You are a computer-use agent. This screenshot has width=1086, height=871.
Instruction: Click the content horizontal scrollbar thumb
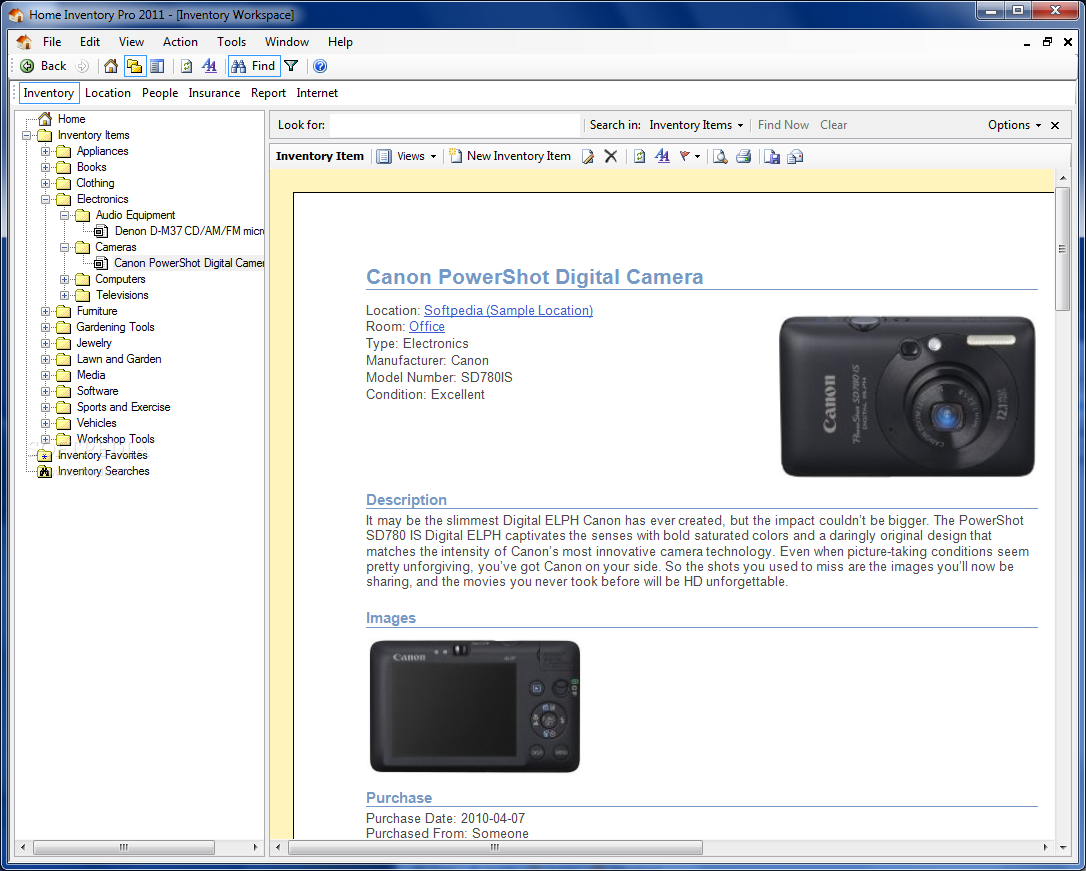pos(495,847)
